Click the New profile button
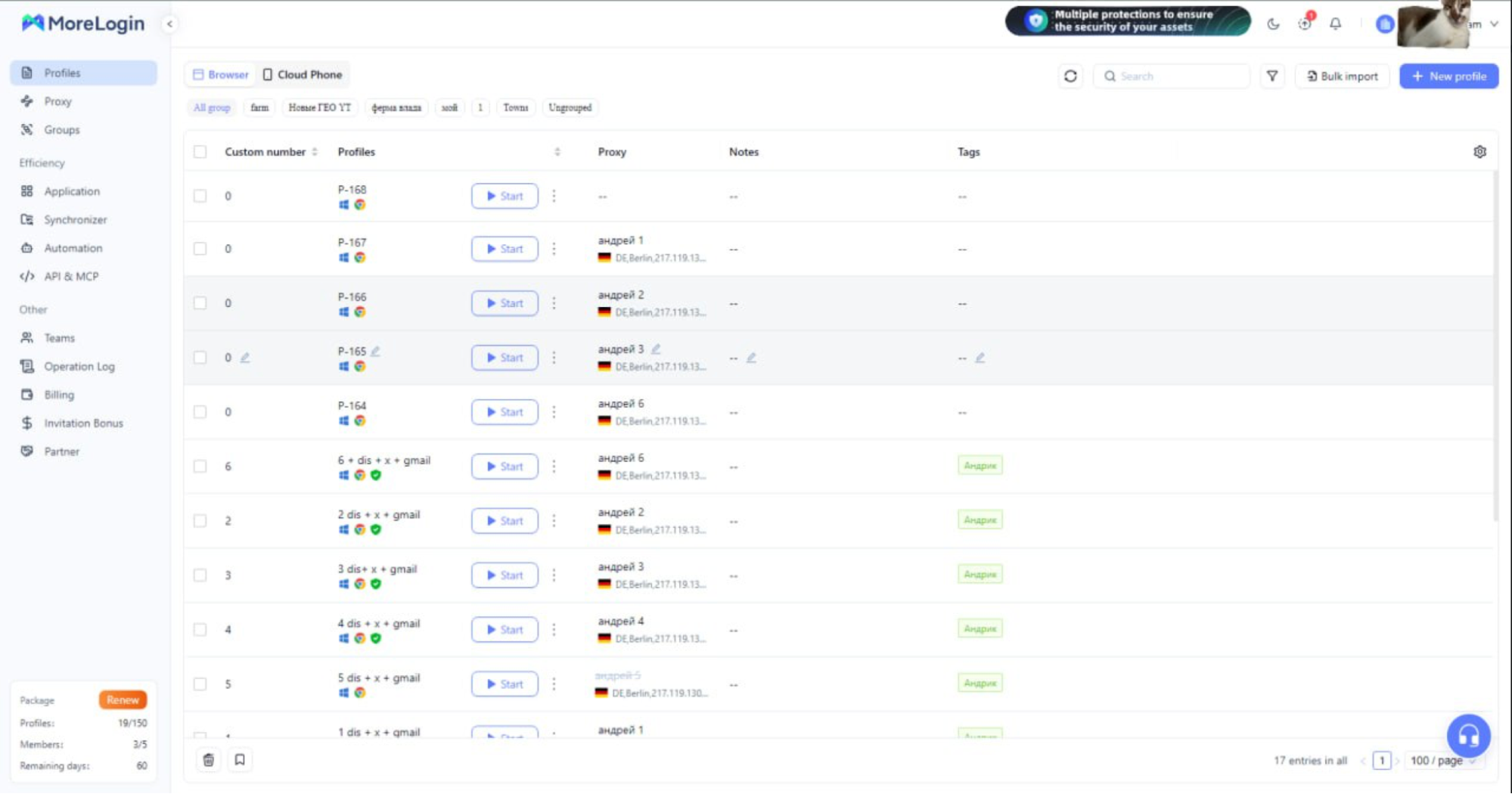Screen dimensions: 1512x794 pos(1448,76)
